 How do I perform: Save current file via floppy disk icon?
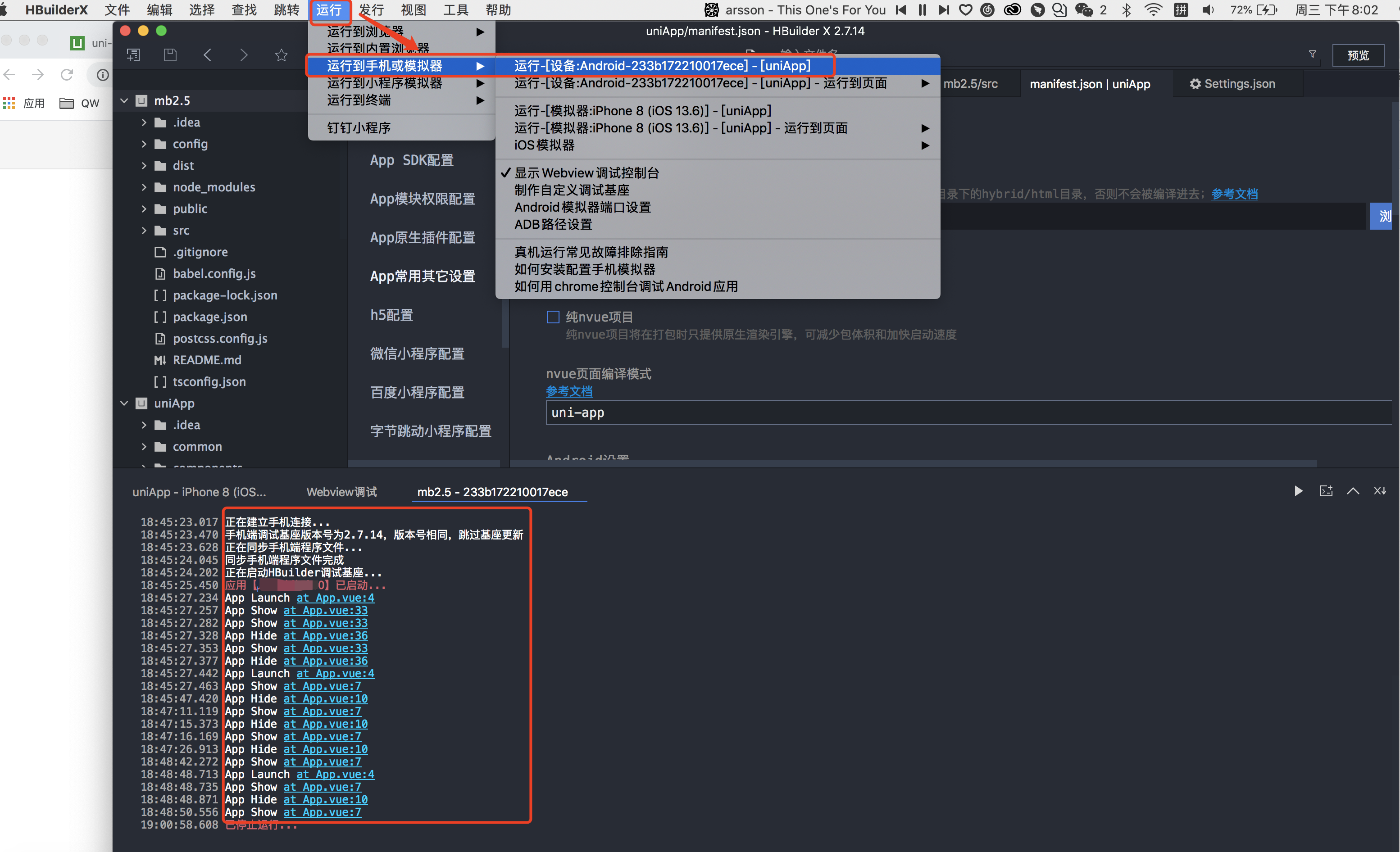pyautogui.click(x=170, y=54)
